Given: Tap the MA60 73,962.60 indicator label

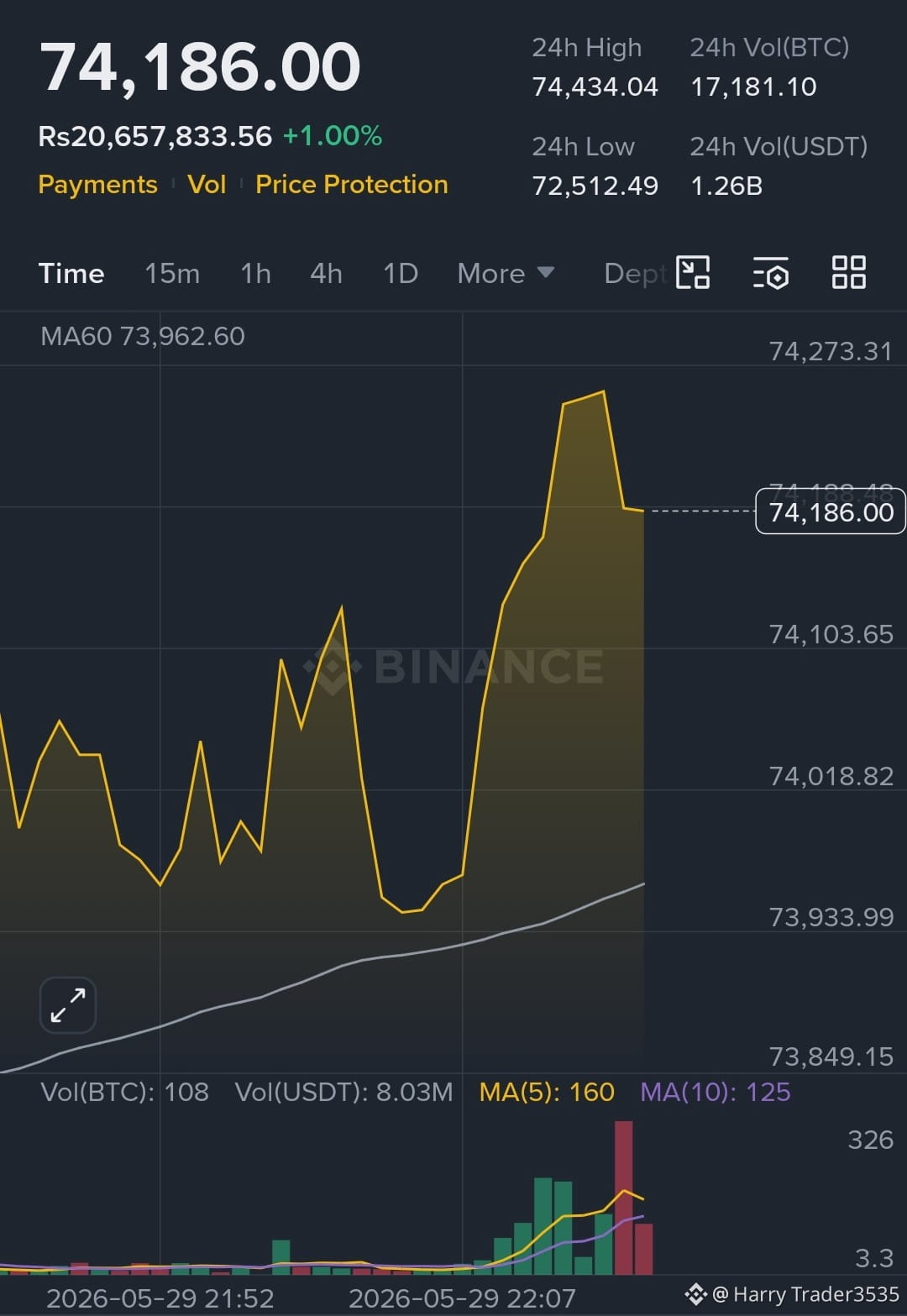Looking at the screenshot, I should click(143, 336).
